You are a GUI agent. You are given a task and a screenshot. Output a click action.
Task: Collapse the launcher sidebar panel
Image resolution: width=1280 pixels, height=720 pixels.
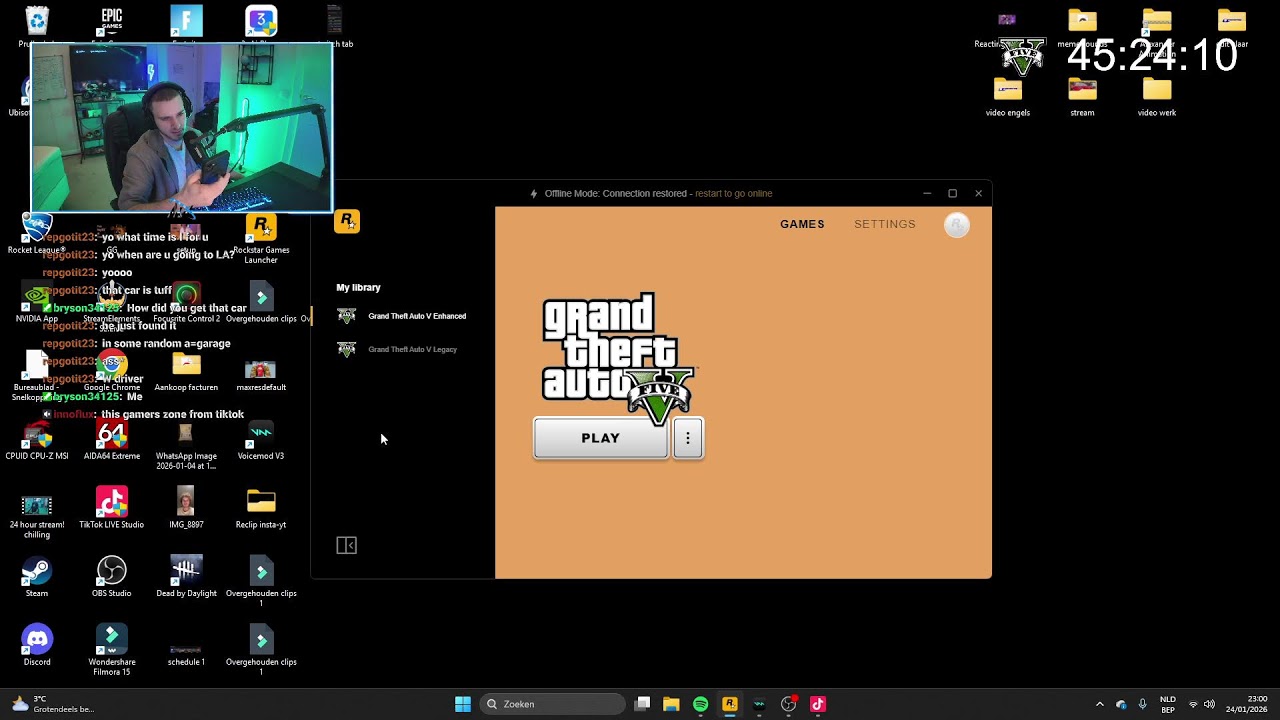tap(347, 545)
